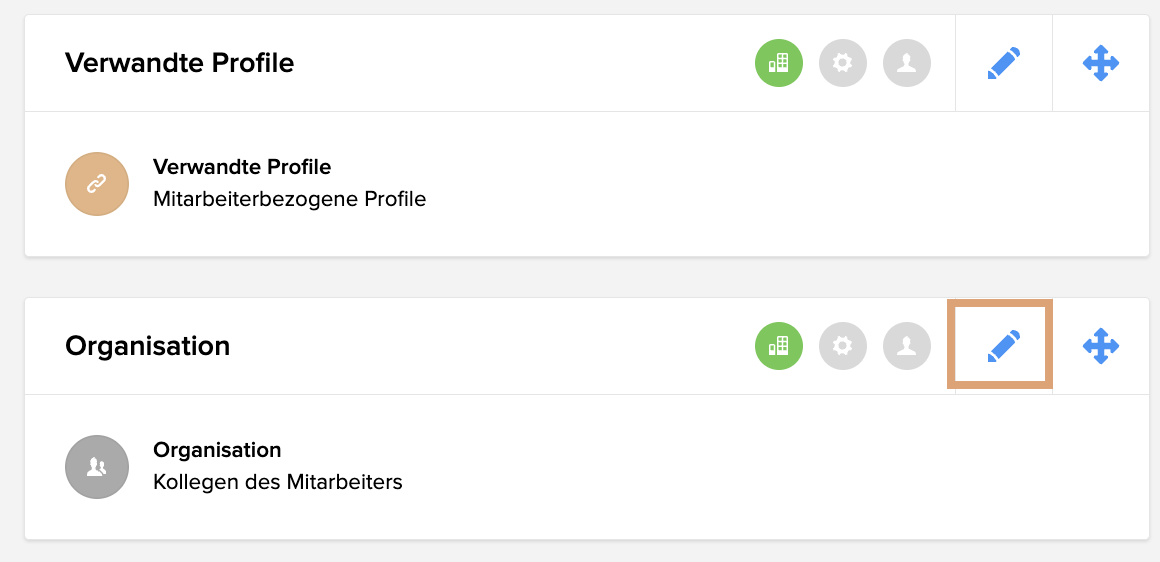Grab the move arrows for Verwandte Profile section
Viewport: 1160px width, 562px height.
(1101, 64)
